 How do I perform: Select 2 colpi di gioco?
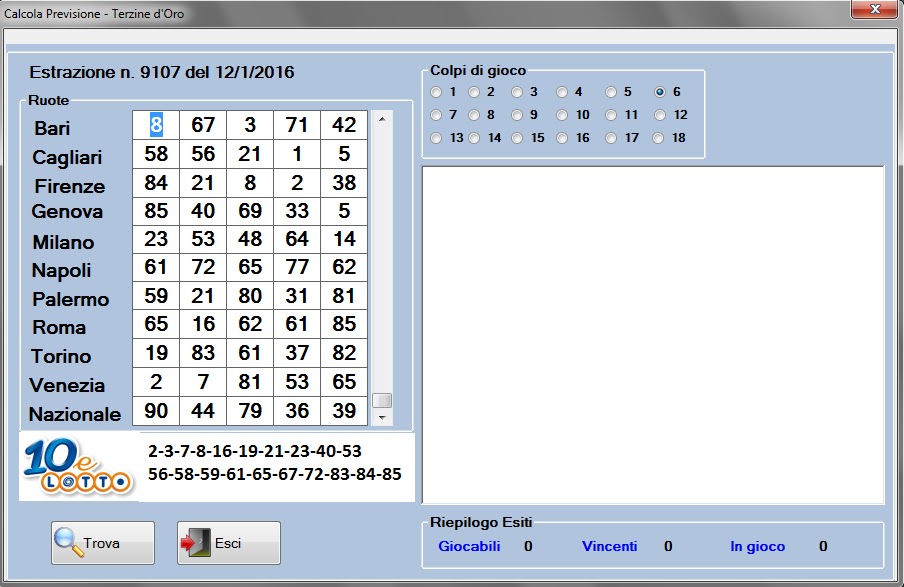tap(474, 92)
